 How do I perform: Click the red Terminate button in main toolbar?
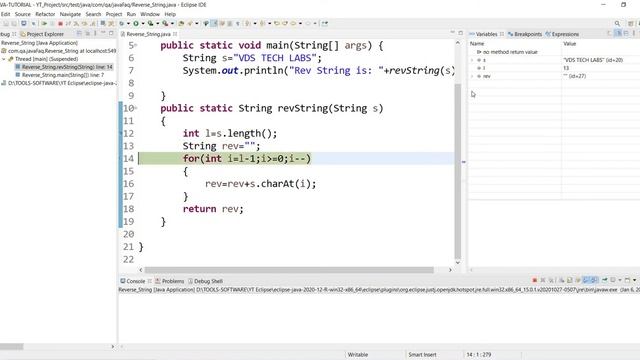pyautogui.click(x=60, y=24)
